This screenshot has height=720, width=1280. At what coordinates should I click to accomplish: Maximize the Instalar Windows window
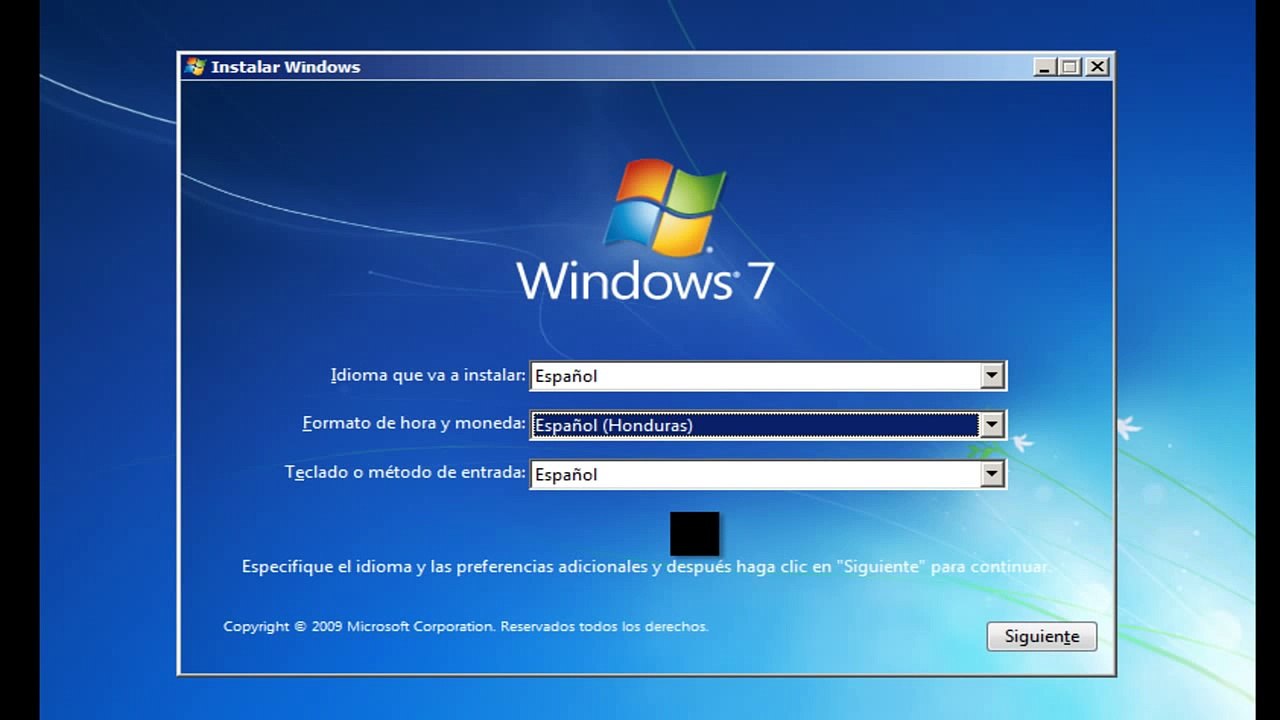point(1070,67)
